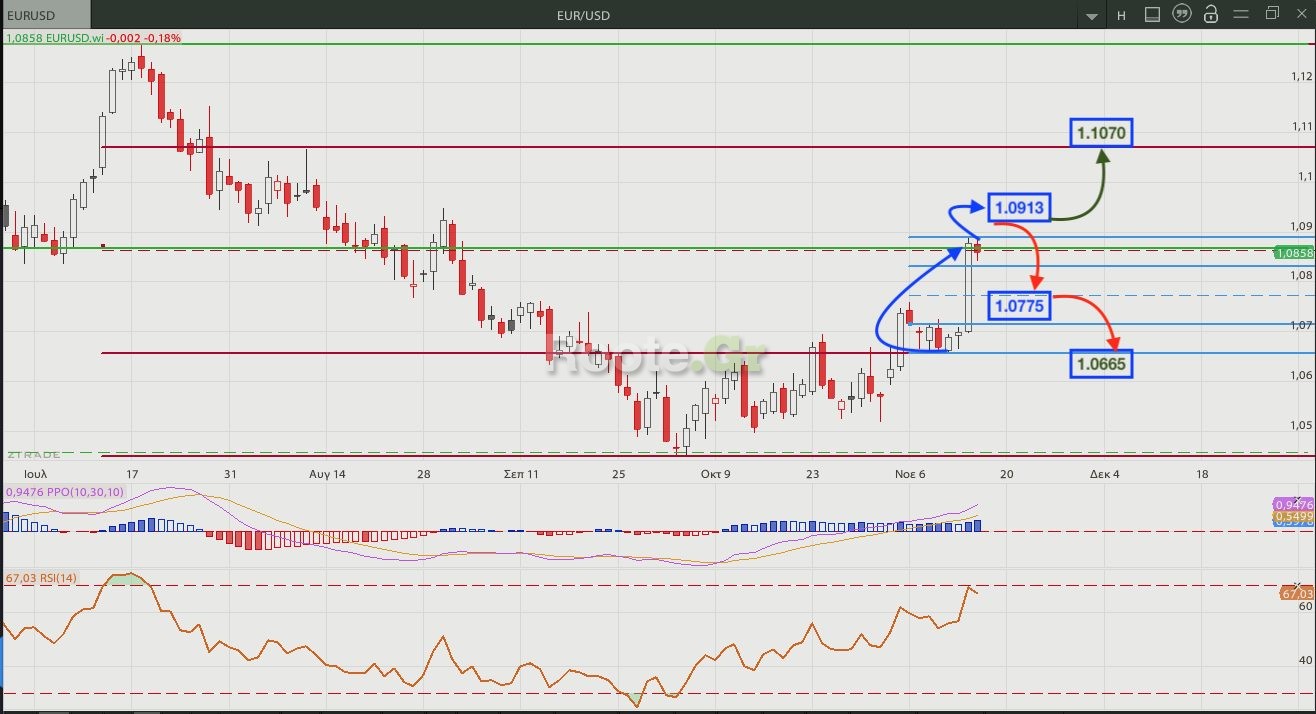Select the 1.1070 target price box

click(1102, 132)
